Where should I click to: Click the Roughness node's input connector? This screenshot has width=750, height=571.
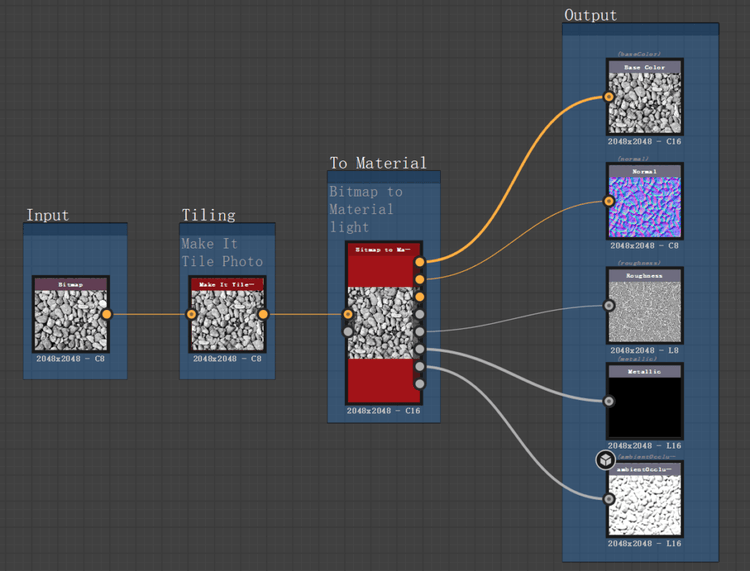[x=609, y=305]
